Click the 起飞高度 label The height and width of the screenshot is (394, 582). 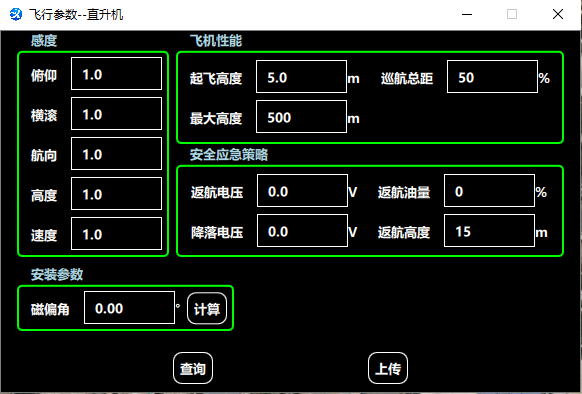216,78
